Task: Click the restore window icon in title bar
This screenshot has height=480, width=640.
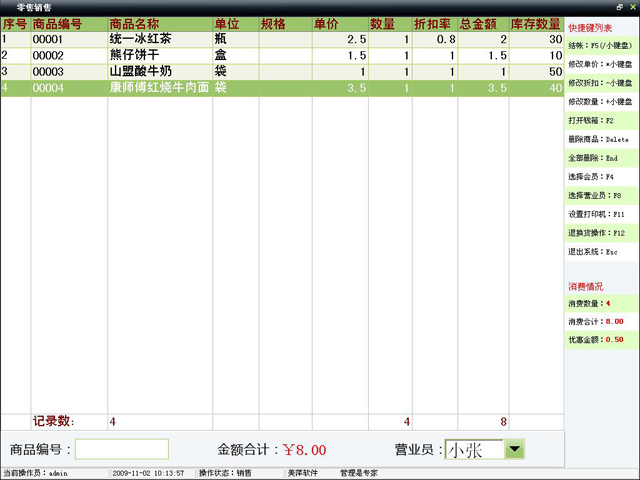Action: [x=619, y=7]
